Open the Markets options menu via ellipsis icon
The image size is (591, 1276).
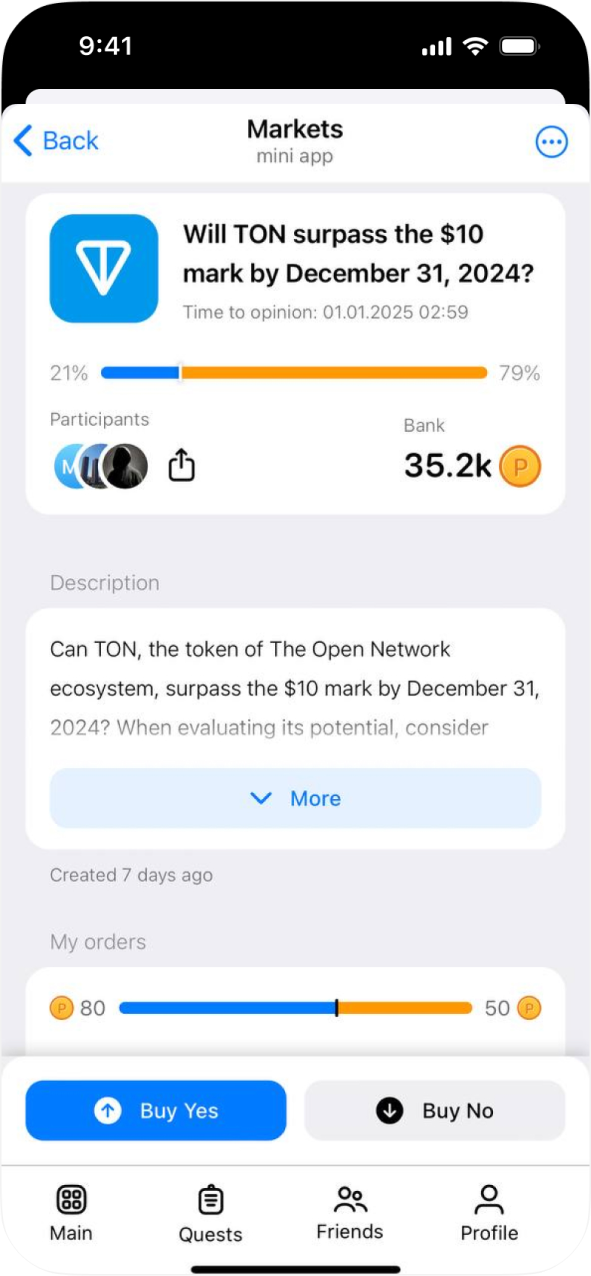tap(552, 141)
